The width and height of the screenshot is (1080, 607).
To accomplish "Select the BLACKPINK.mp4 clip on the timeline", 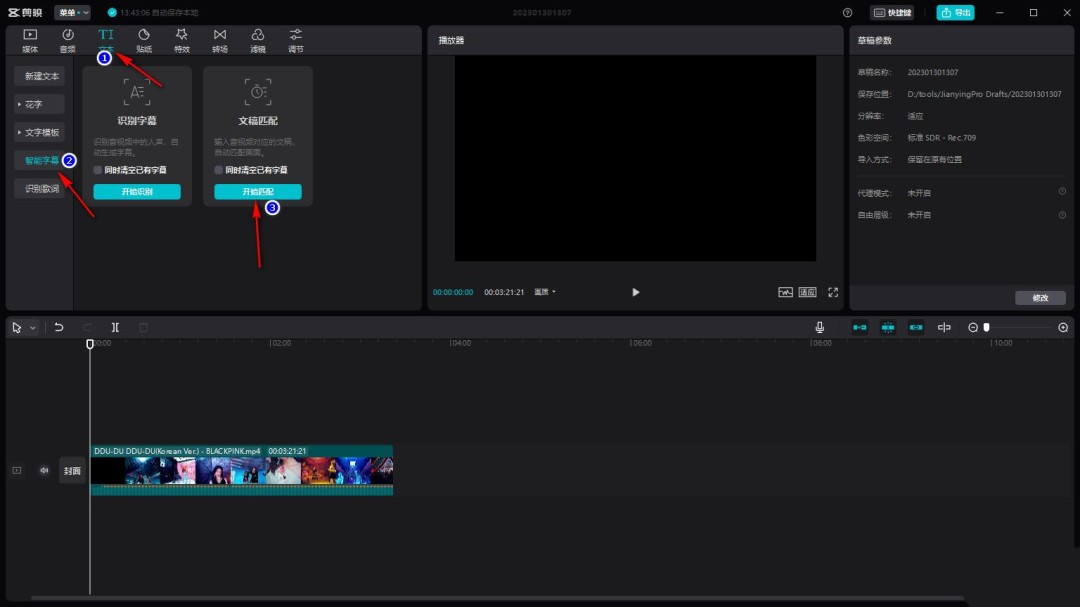I will click(x=241, y=470).
